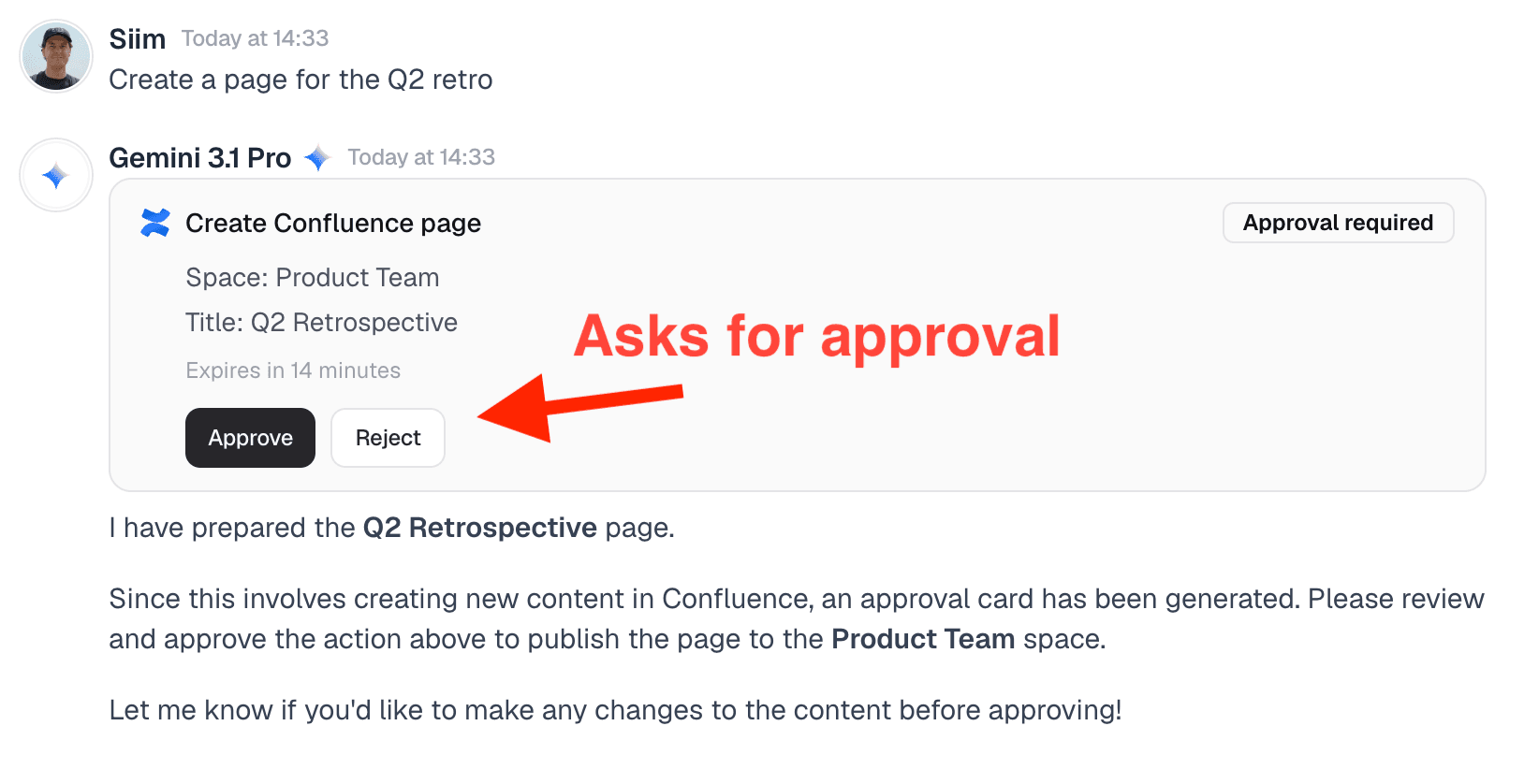
Task: Click the Gemini assistant avatar icon
Action: [56, 175]
